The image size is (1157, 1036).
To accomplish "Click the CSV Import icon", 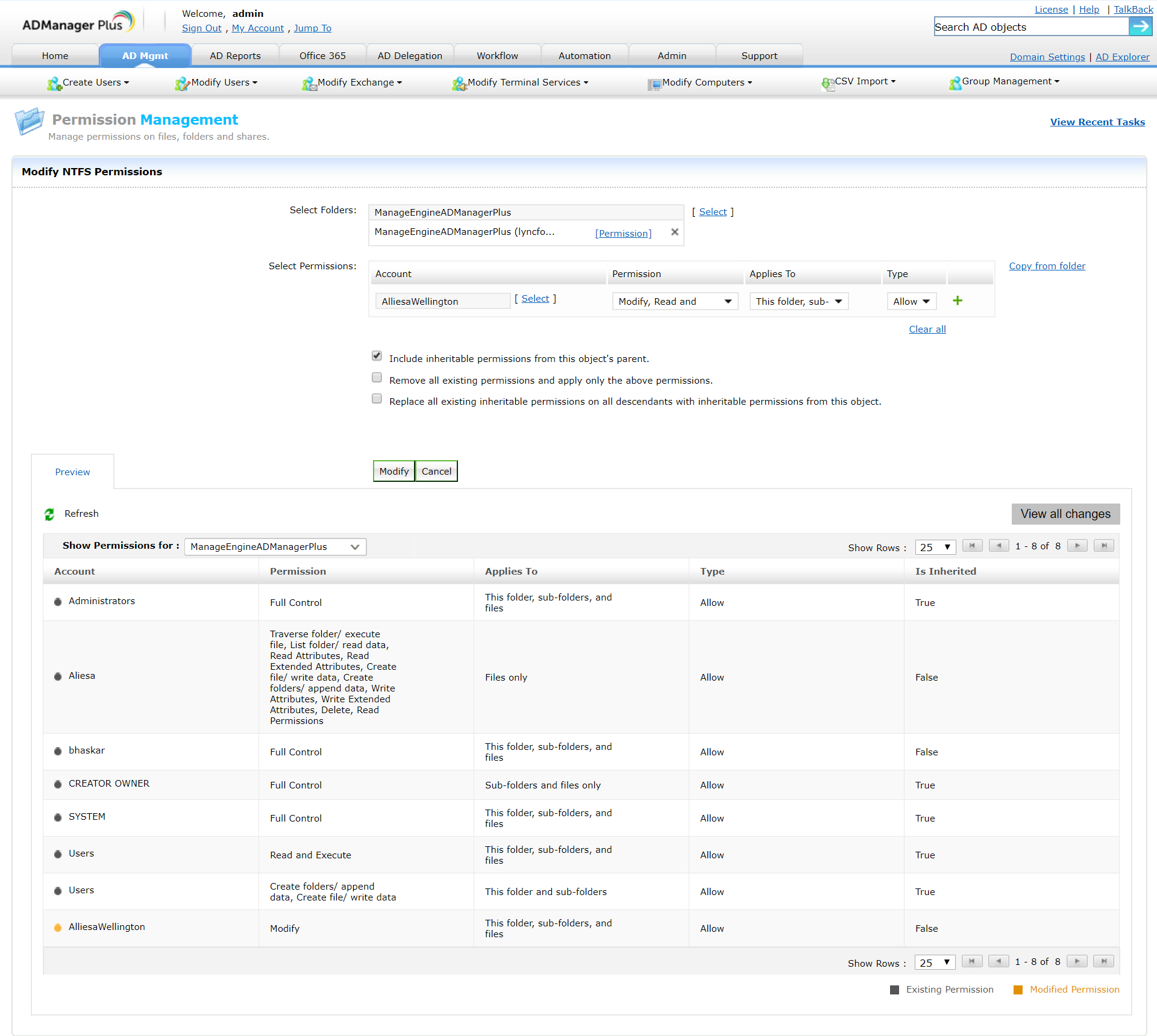I will (x=827, y=84).
